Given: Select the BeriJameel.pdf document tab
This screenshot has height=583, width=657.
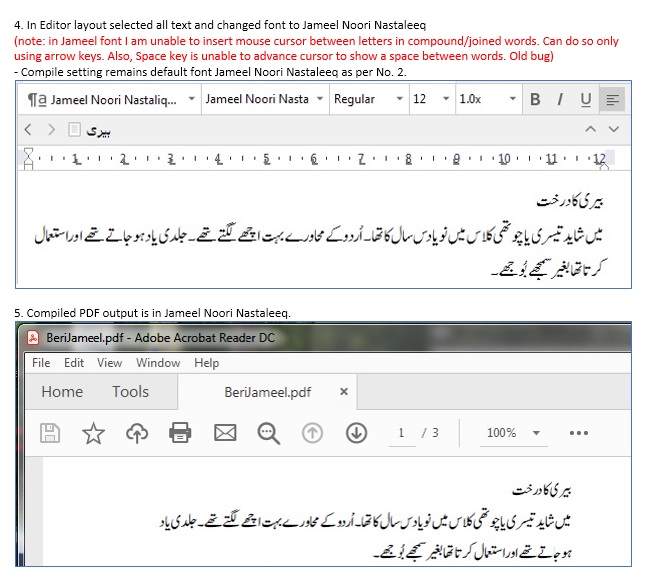Looking at the screenshot, I should 267,392.
